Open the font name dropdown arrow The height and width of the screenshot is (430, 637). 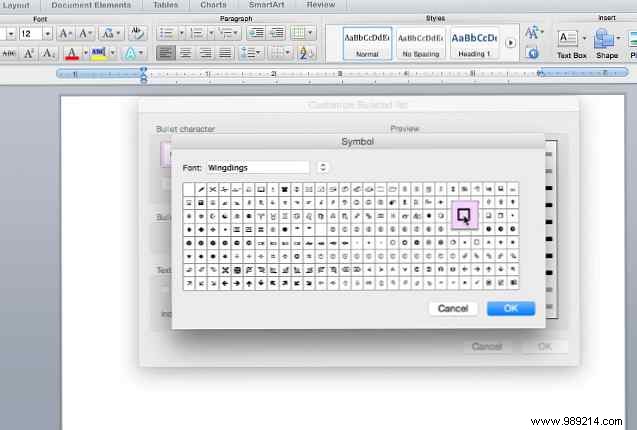(11, 34)
